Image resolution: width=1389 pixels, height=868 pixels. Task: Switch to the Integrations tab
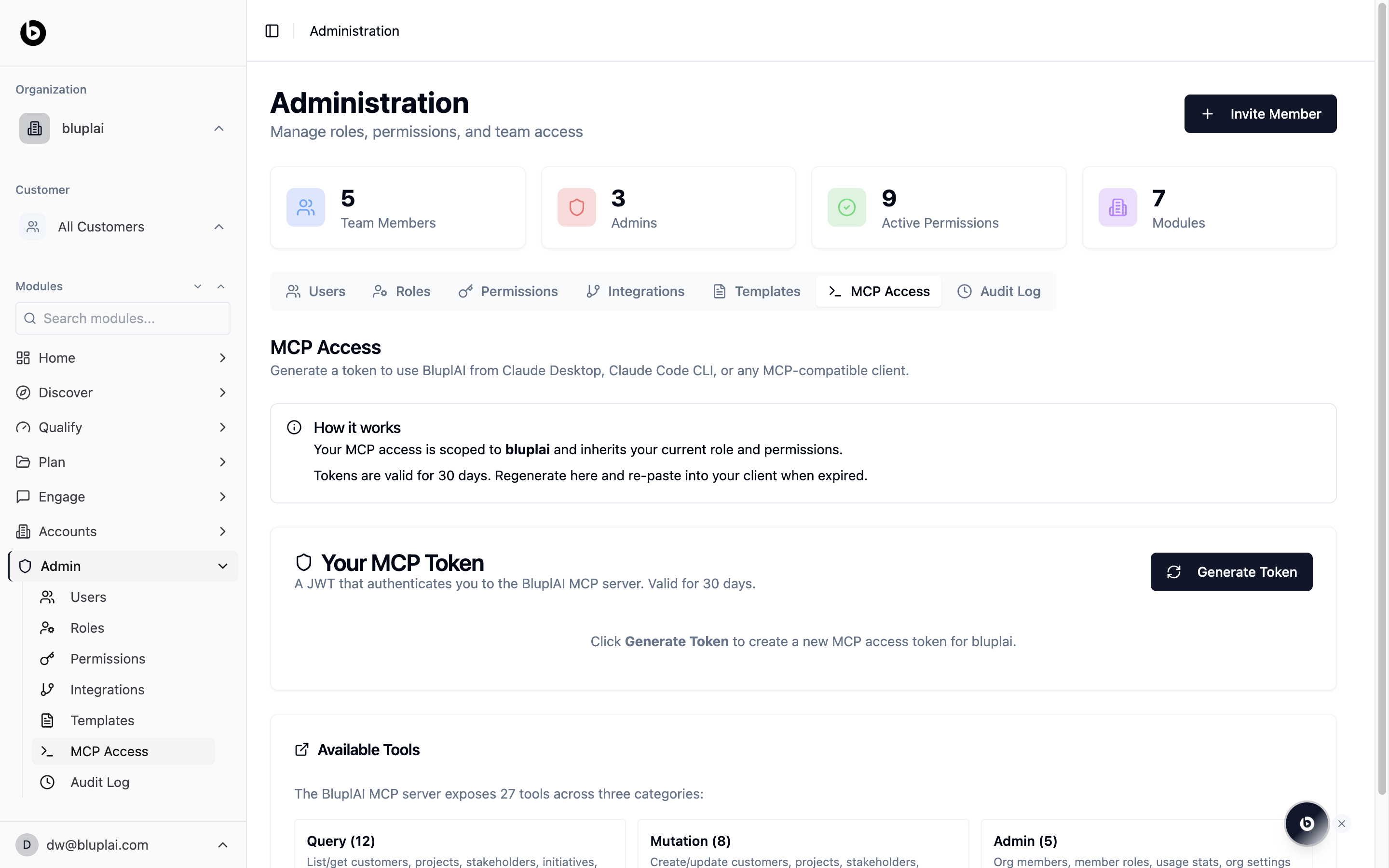(635, 292)
